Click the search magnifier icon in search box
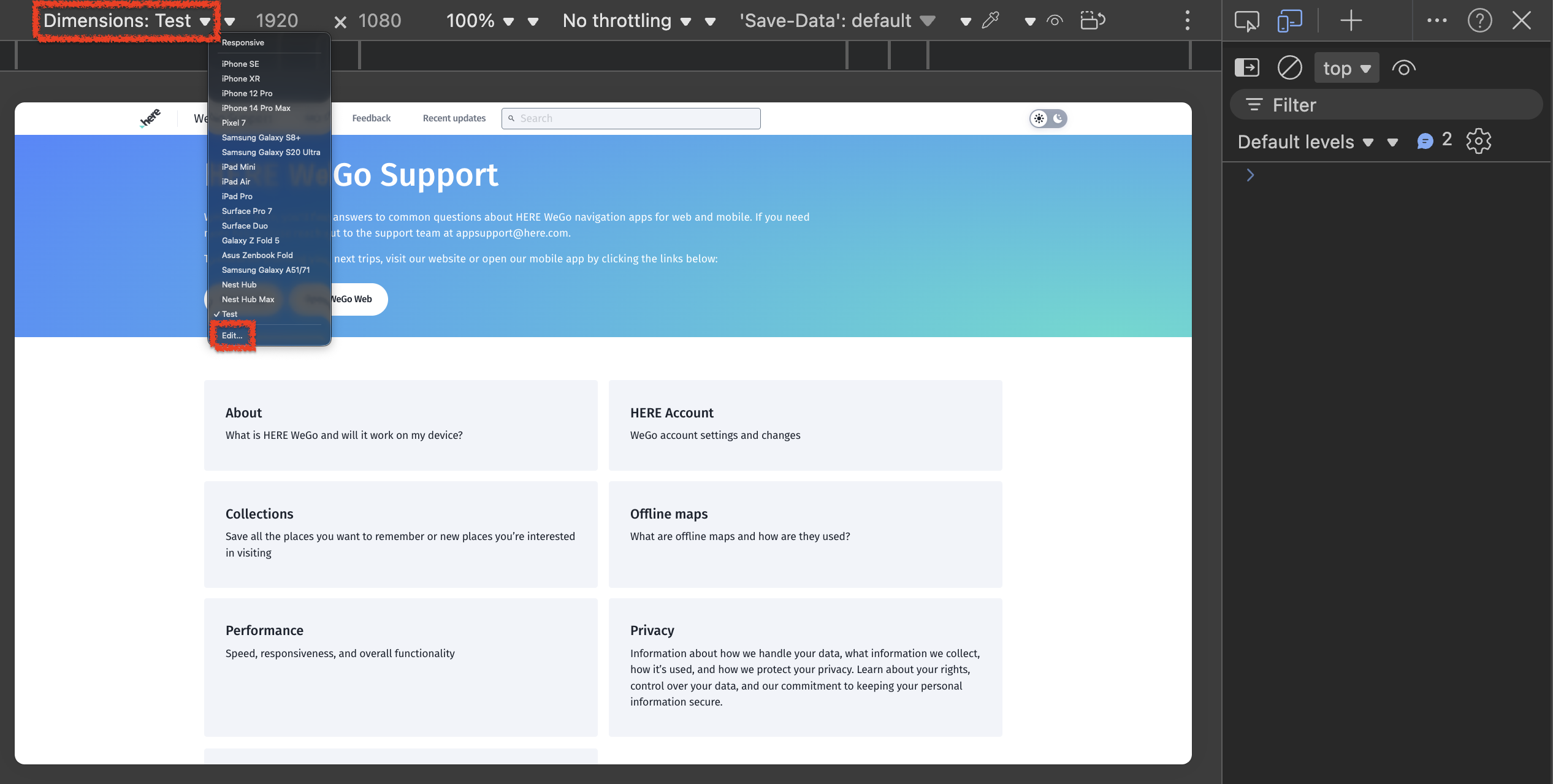This screenshot has height=784, width=1553. click(x=511, y=118)
